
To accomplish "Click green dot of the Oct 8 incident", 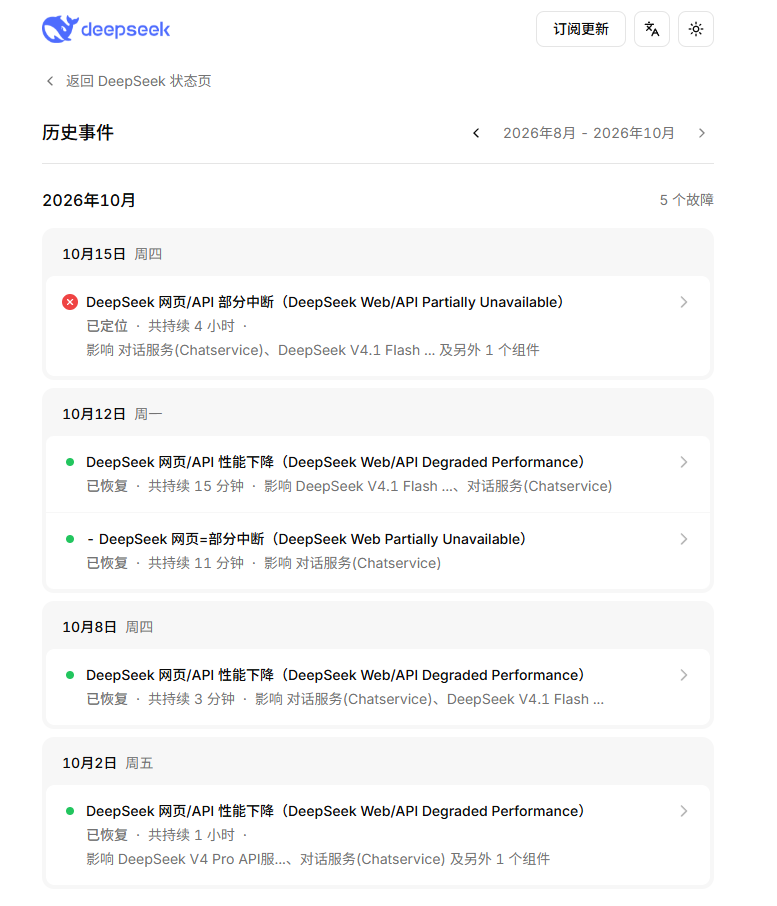I will click(x=70, y=675).
